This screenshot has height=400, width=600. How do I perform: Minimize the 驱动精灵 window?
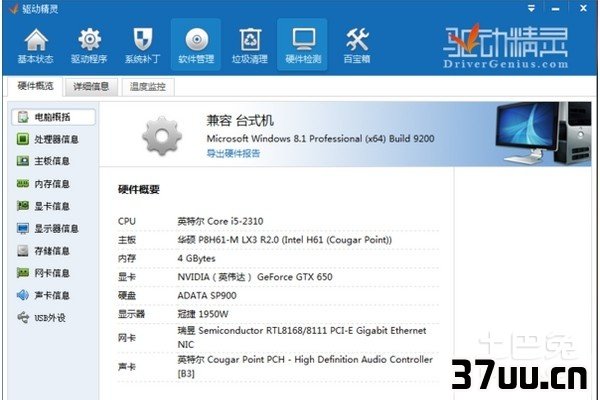click(x=555, y=8)
